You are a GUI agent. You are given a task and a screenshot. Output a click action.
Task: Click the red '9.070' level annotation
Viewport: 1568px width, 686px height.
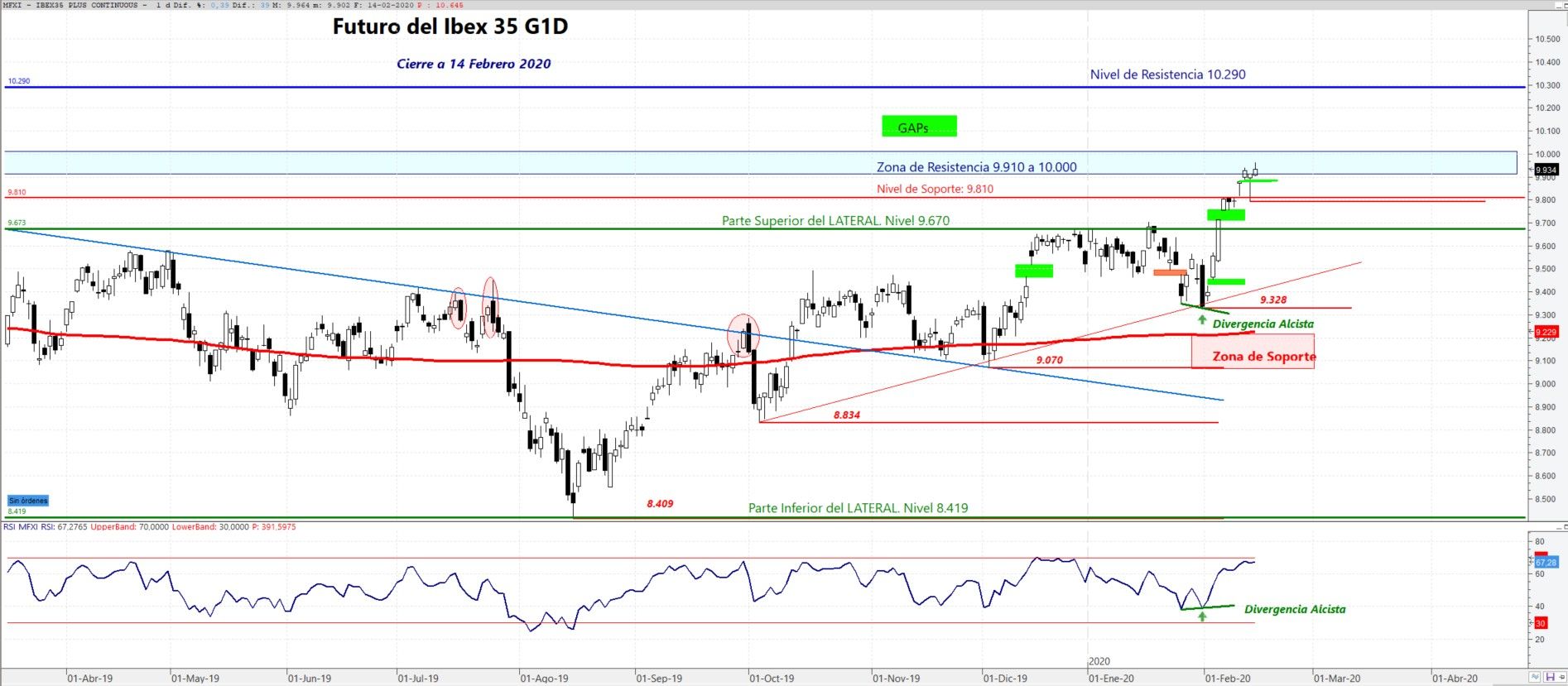pyautogui.click(x=1049, y=360)
